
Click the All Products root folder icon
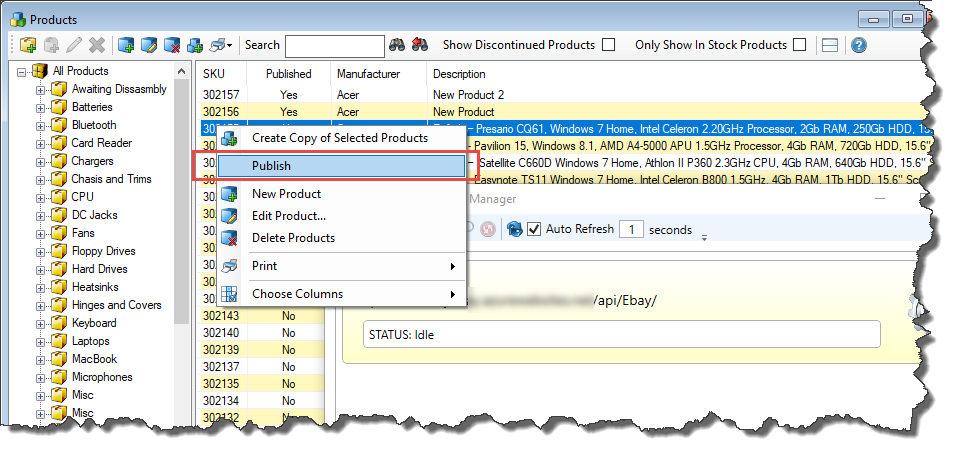coord(39,71)
